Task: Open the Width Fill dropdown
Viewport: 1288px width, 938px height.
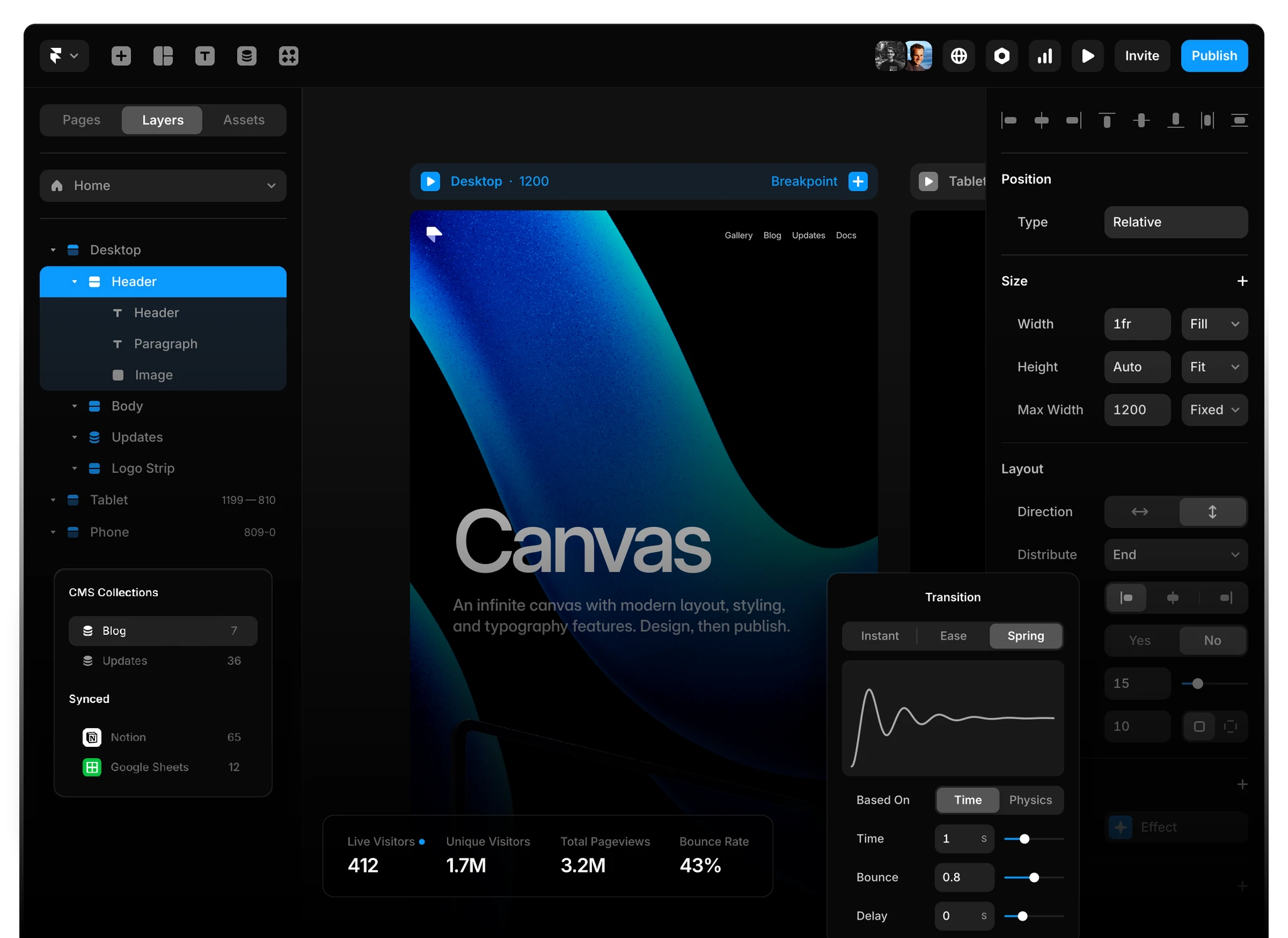Action: (x=1214, y=324)
